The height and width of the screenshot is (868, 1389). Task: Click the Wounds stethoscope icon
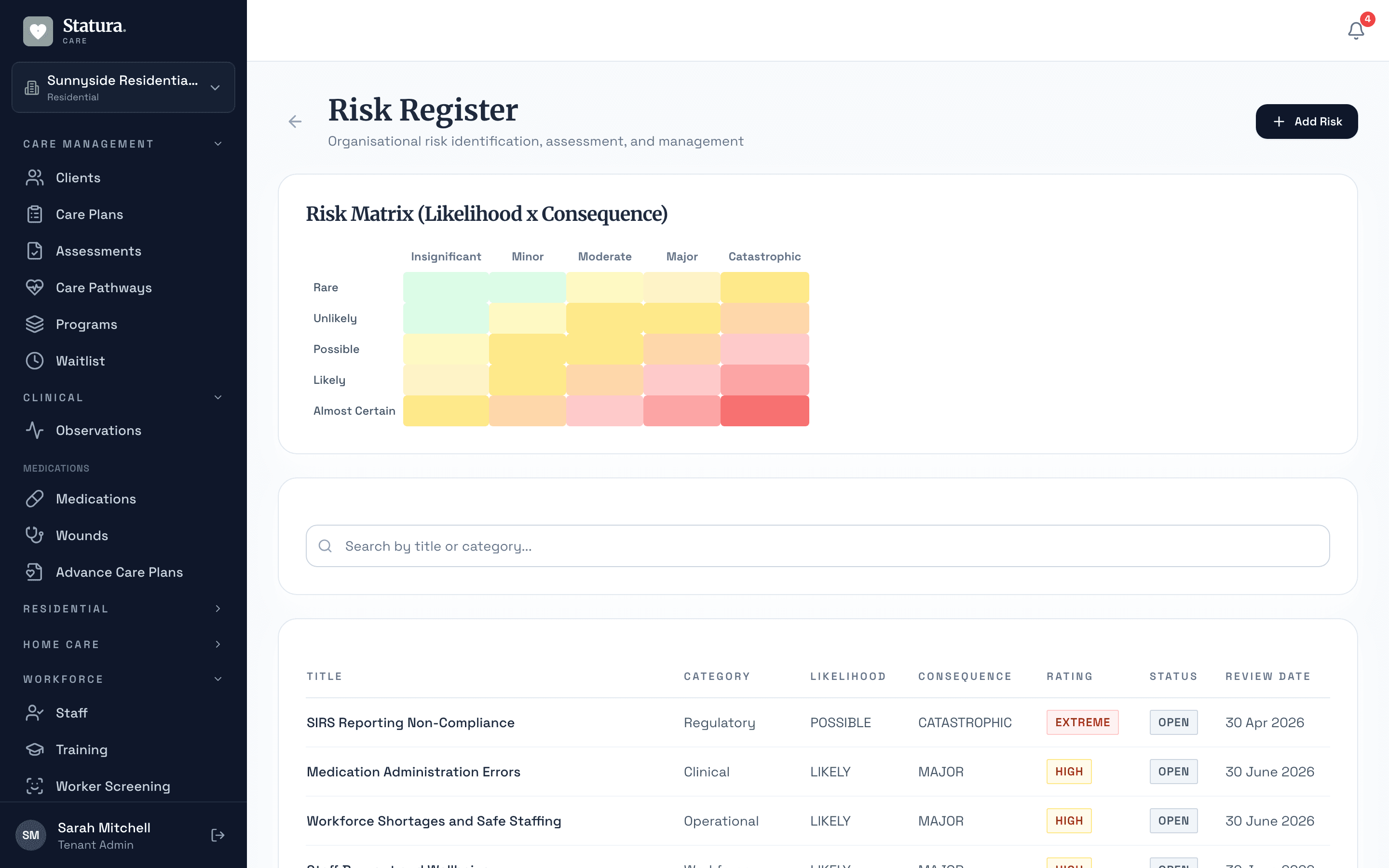[x=34, y=536]
